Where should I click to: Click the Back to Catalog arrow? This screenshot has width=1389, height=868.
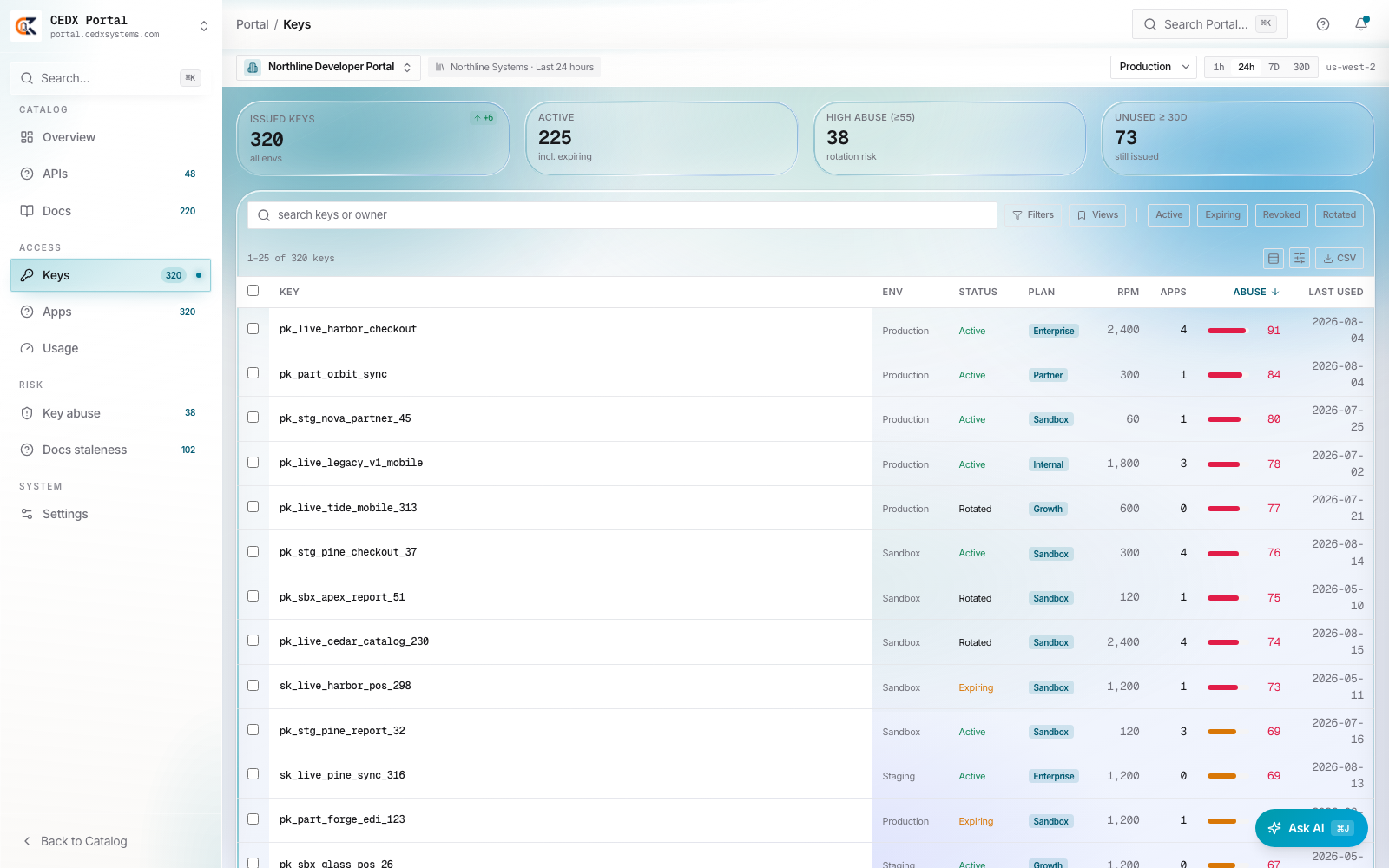point(27,841)
